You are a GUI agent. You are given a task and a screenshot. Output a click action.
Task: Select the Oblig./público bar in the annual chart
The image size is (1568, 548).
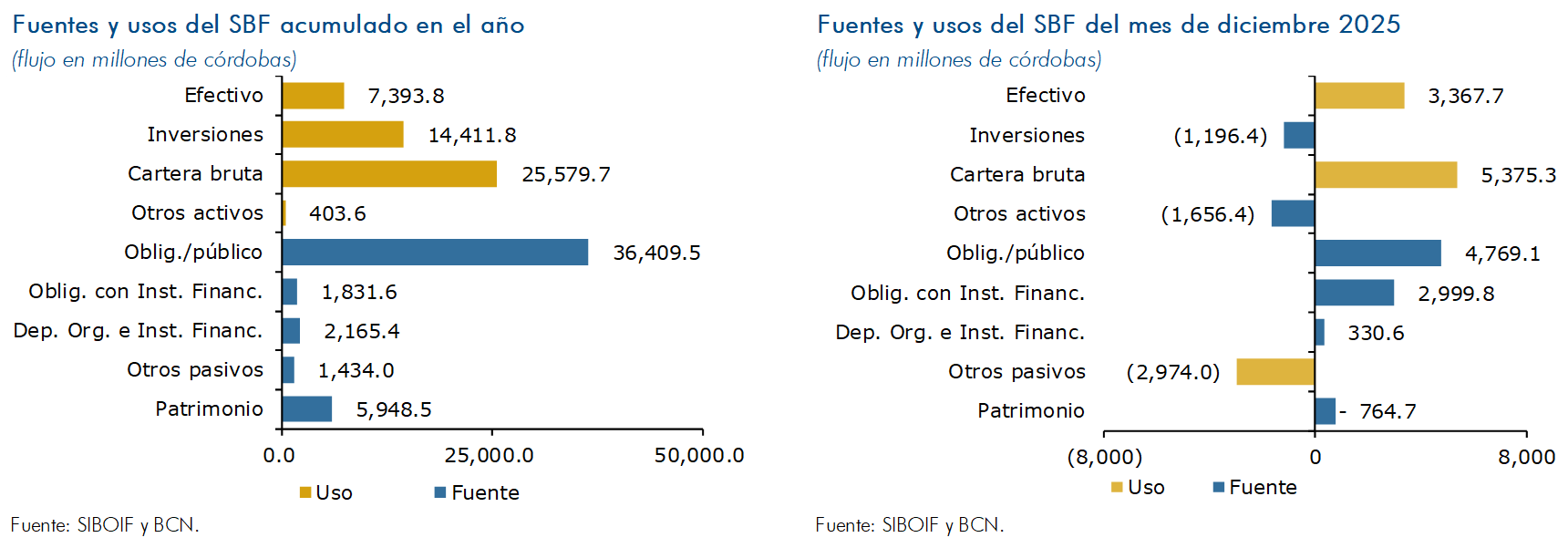[x=435, y=253]
